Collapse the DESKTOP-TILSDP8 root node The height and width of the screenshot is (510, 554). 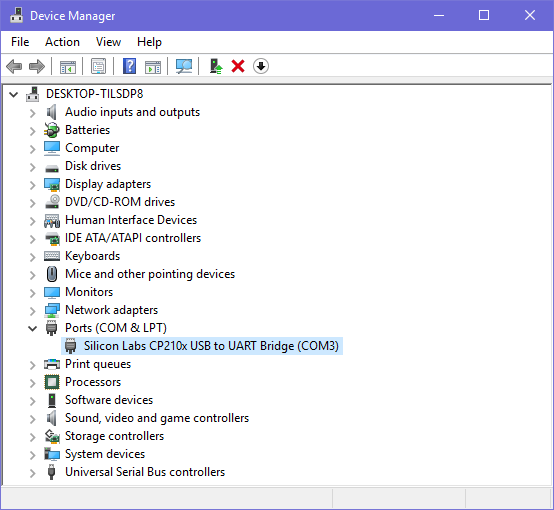click(13, 94)
